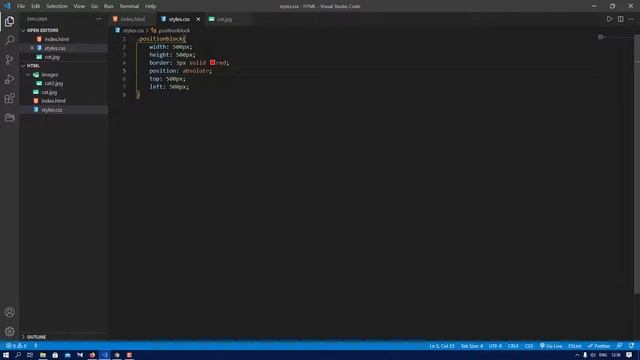The image size is (640, 360).
Task: Click the Split Editor icon
Action: tap(620, 19)
